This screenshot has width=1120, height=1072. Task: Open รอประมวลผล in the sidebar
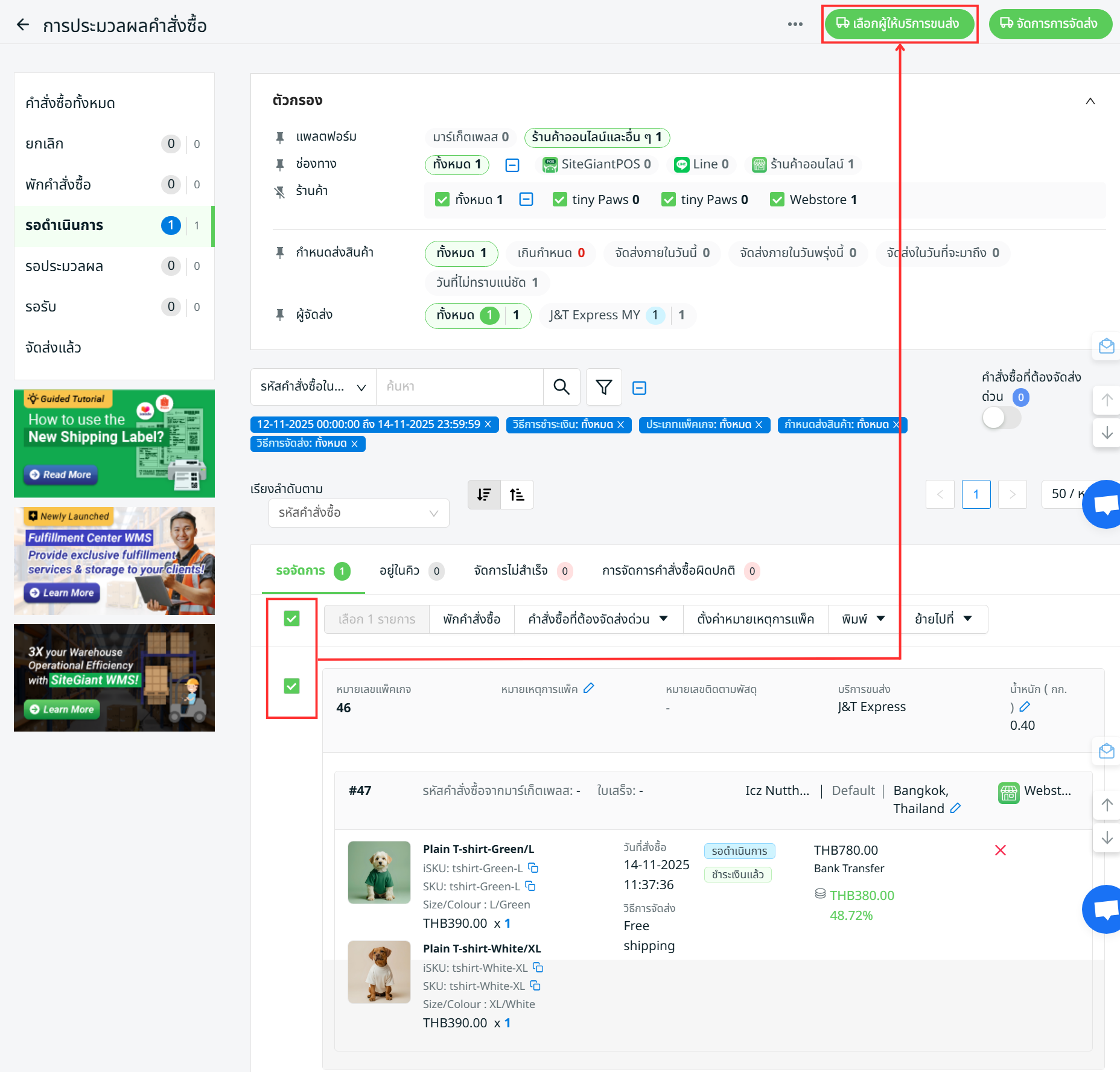[65, 266]
